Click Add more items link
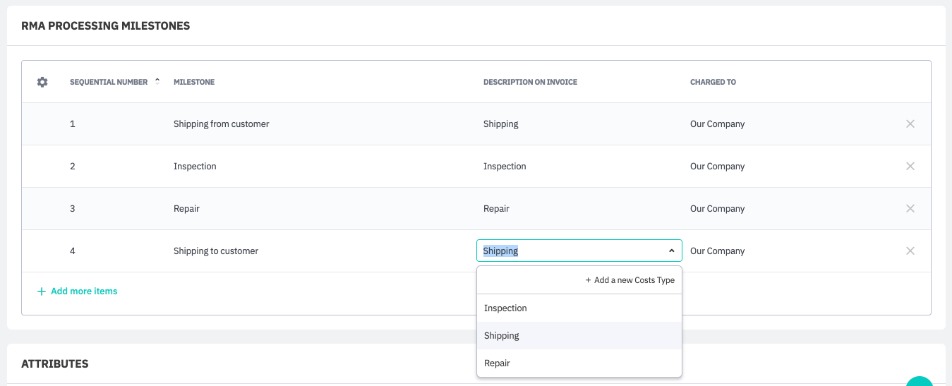The image size is (952, 386). (77, 291)
